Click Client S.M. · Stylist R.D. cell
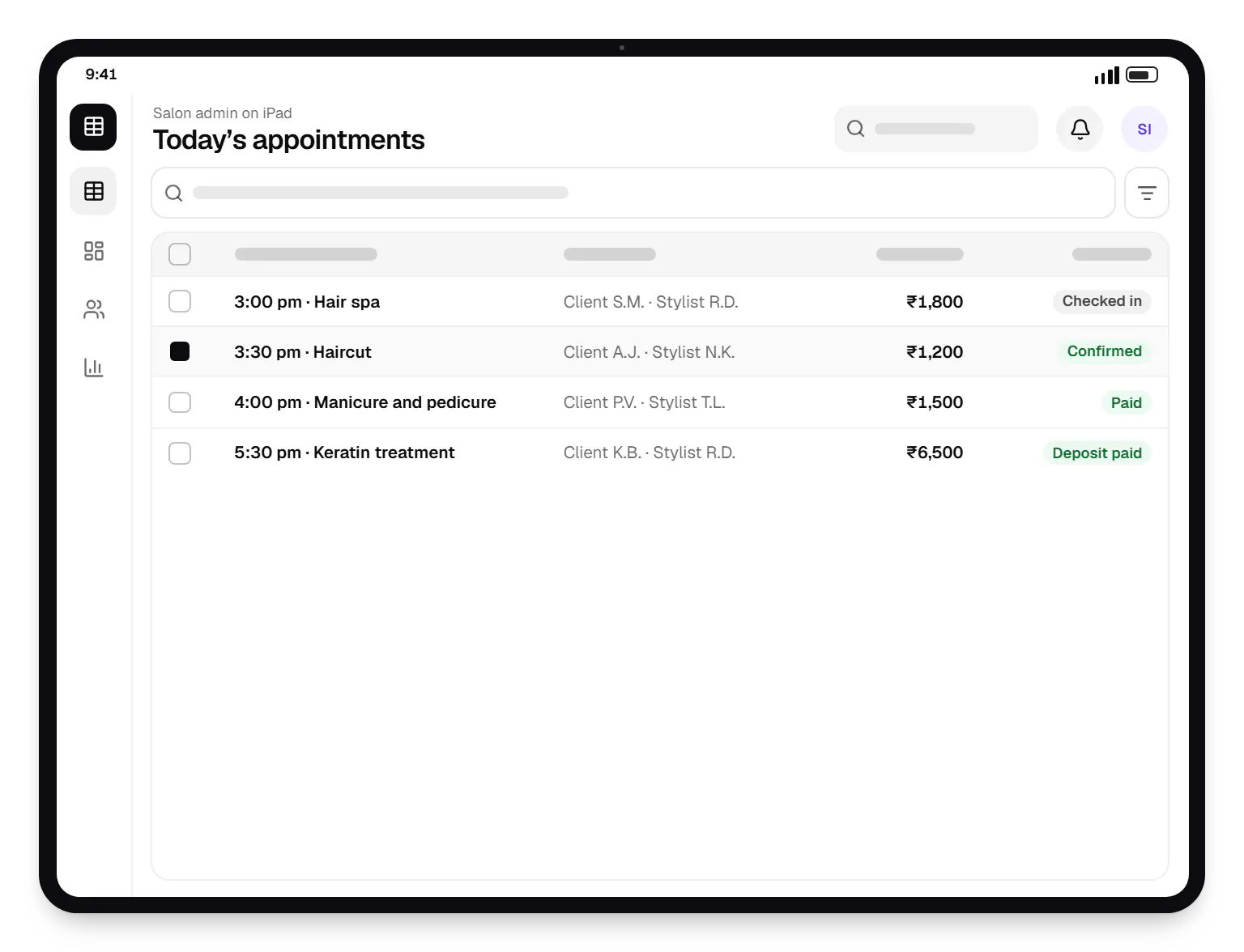This screenshot has height=952, width=1244. pyautogui.click(x=651, y=302)
